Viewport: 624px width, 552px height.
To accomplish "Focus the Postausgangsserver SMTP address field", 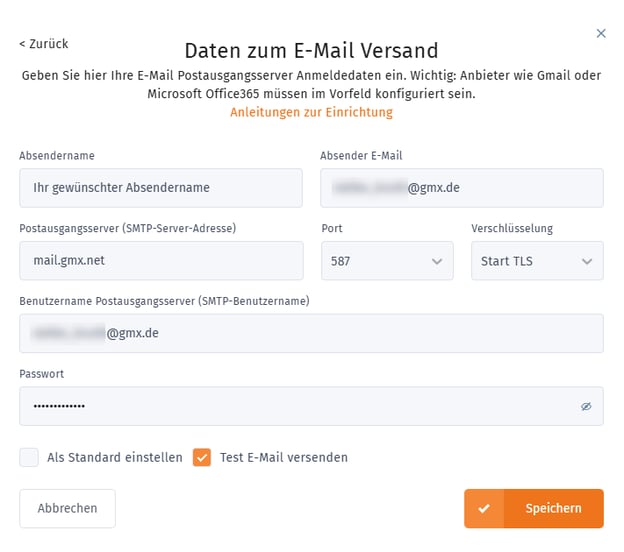I will pos(161,261).
